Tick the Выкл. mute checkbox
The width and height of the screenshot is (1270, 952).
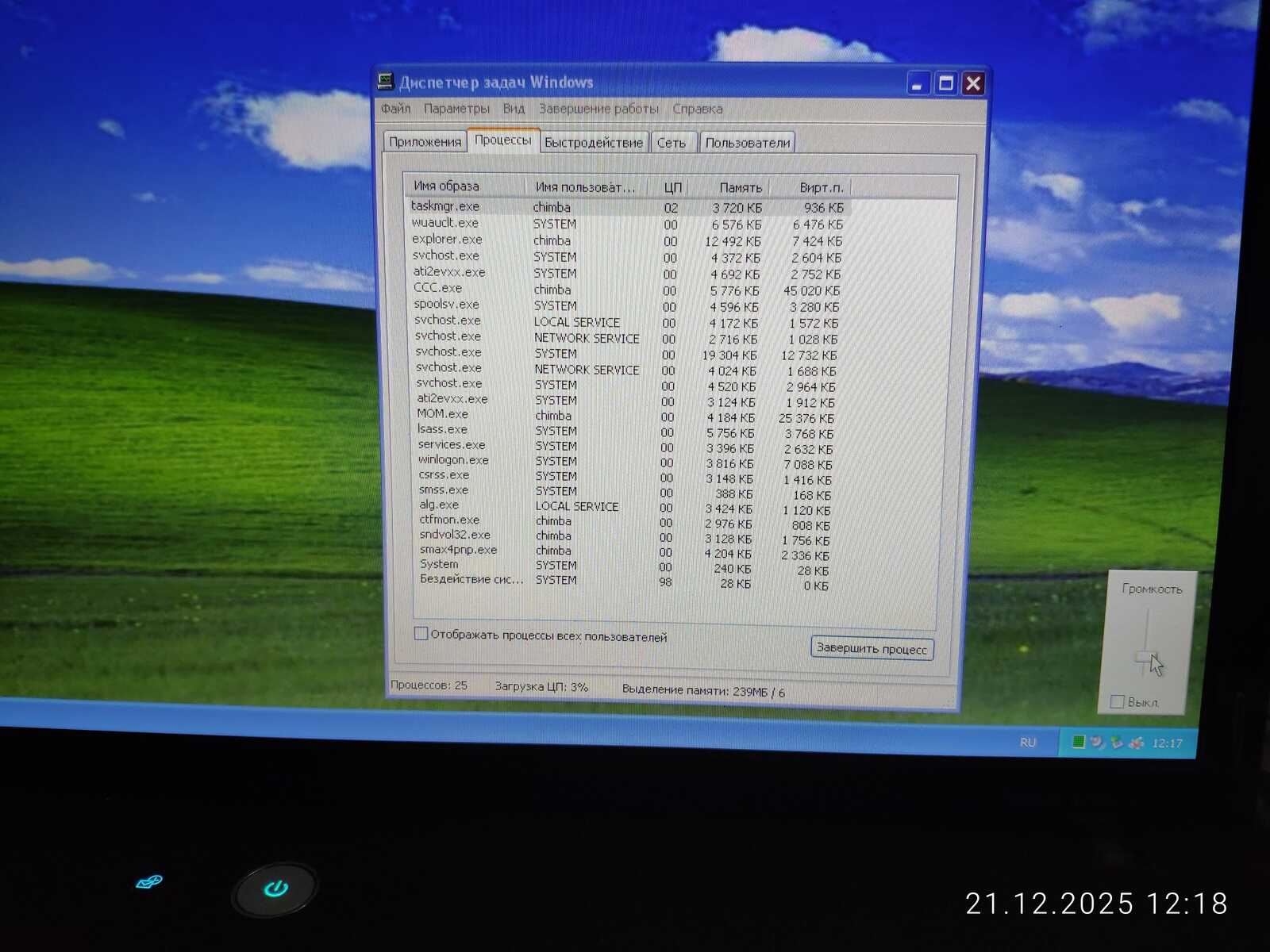point(1118,701)
